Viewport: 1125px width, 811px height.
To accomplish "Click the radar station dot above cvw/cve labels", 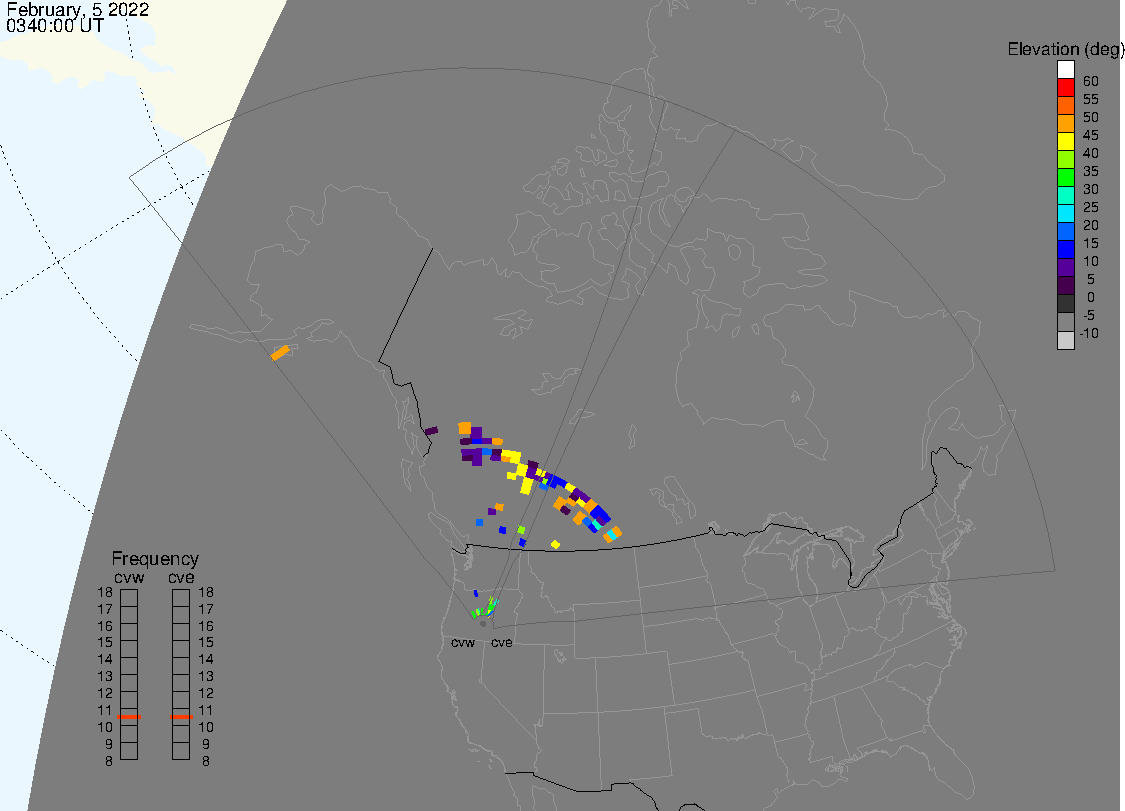I will pos(483,624).
